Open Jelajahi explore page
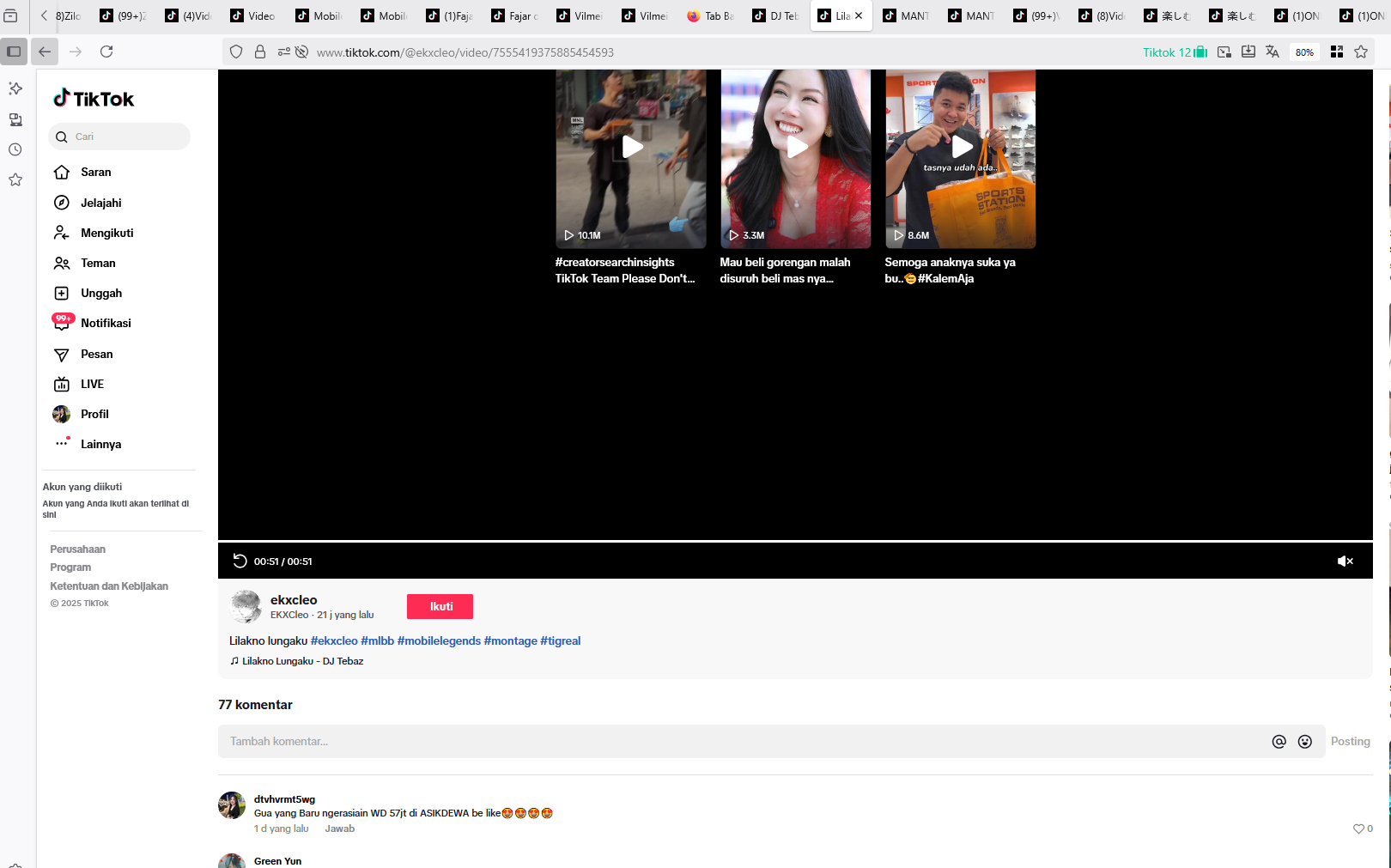Screen dimensions: 1391x868 [x=100, y=203]
